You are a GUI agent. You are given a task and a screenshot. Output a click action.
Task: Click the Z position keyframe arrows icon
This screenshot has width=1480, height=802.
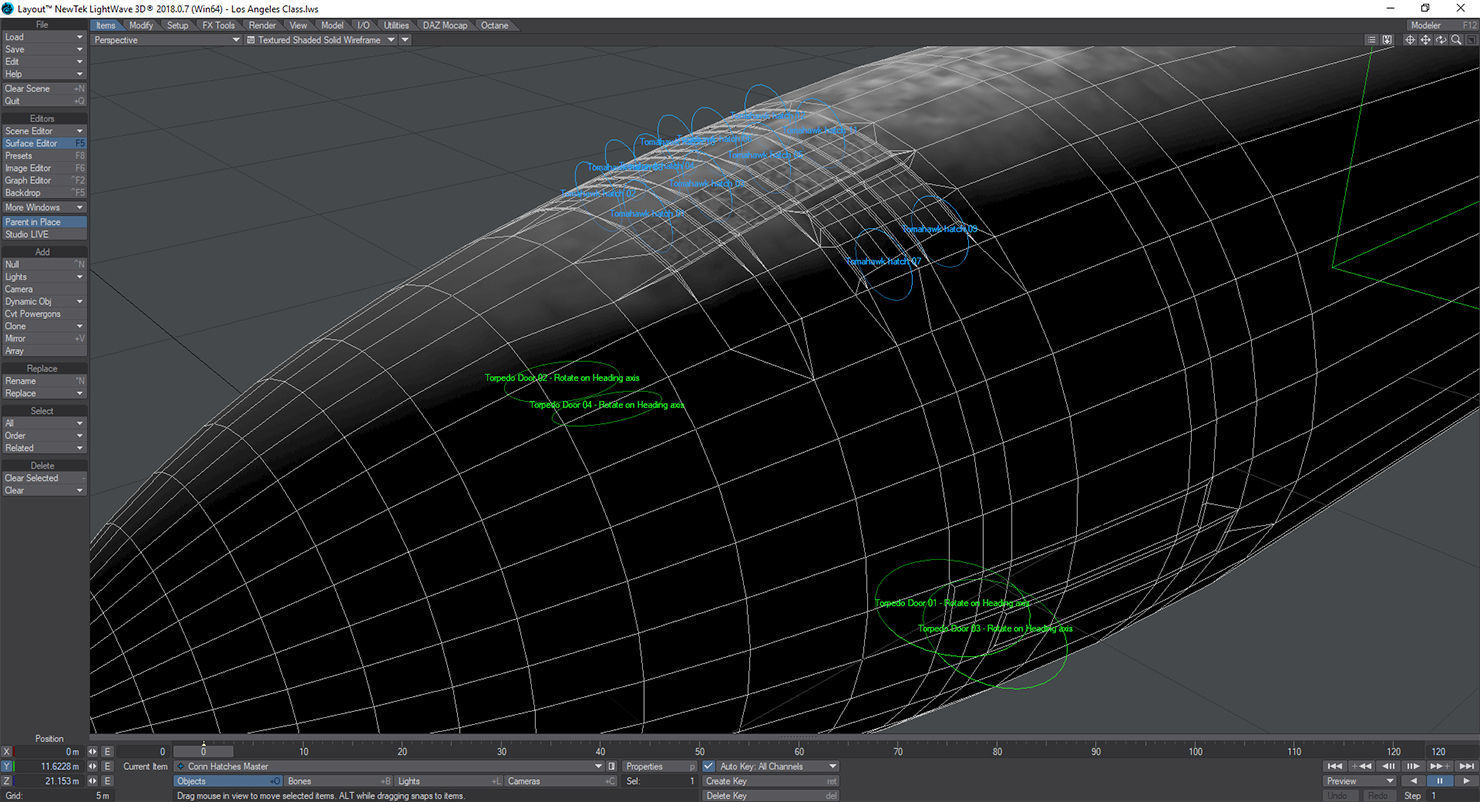point(93,781)
